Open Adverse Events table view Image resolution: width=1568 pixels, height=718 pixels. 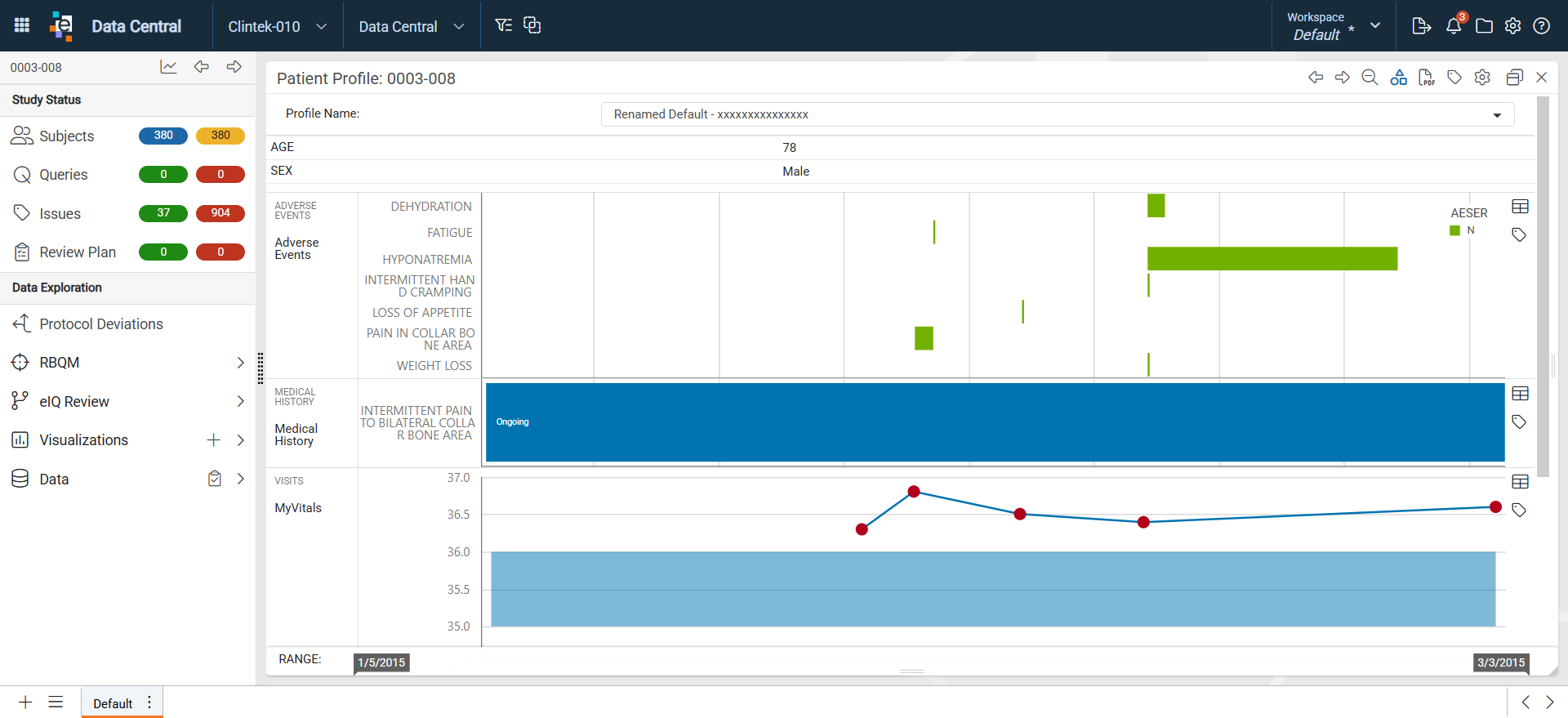point(1520,207)
